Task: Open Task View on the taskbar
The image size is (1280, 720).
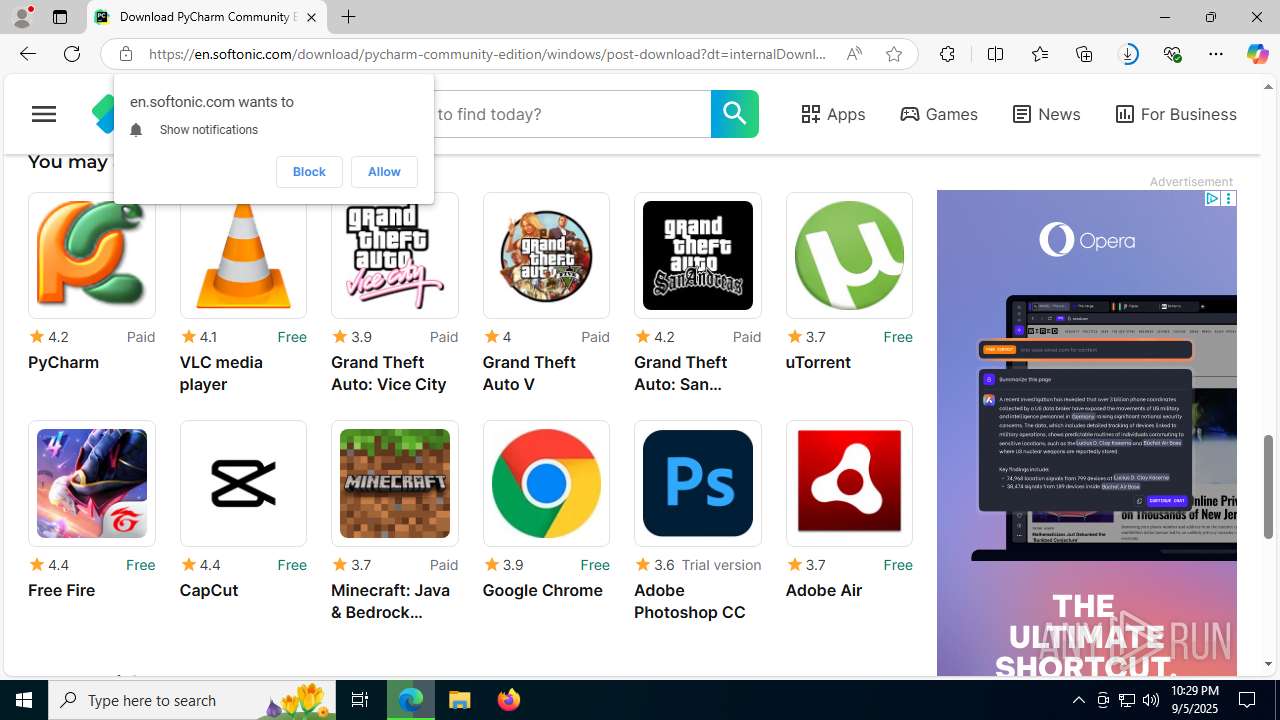Action: tap(360, 700)
